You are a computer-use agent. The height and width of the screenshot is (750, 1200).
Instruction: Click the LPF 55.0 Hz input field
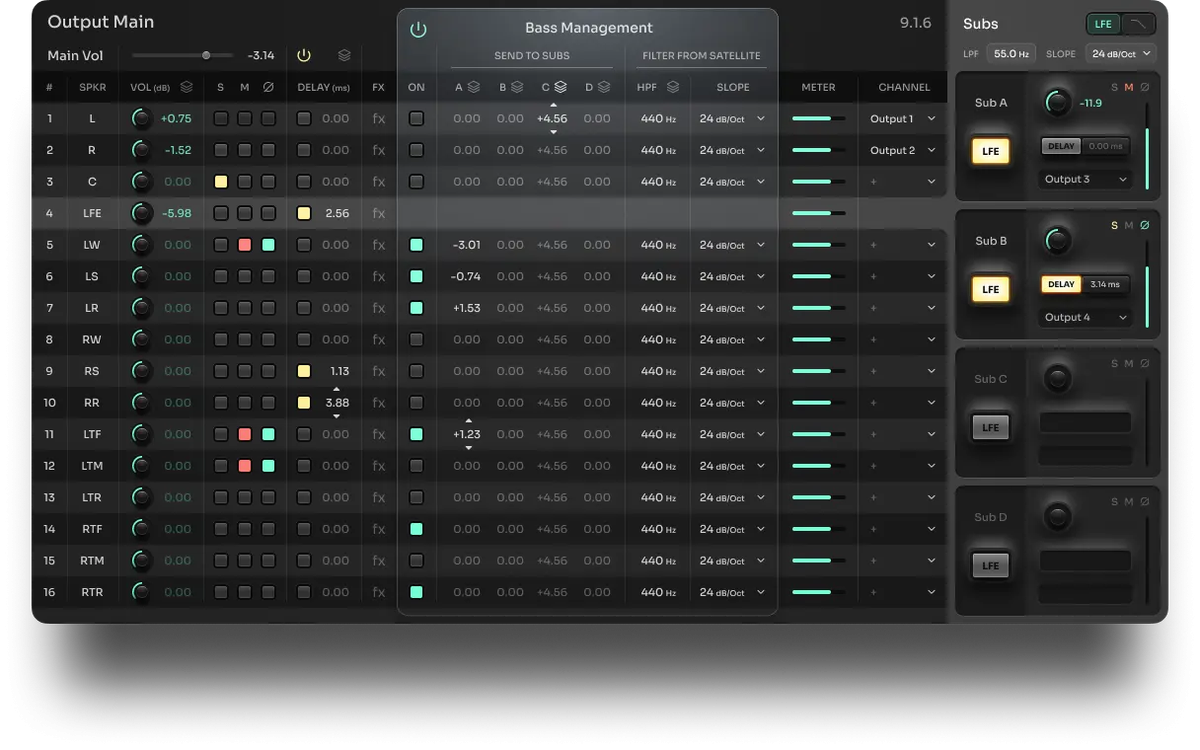[1011, 54]
